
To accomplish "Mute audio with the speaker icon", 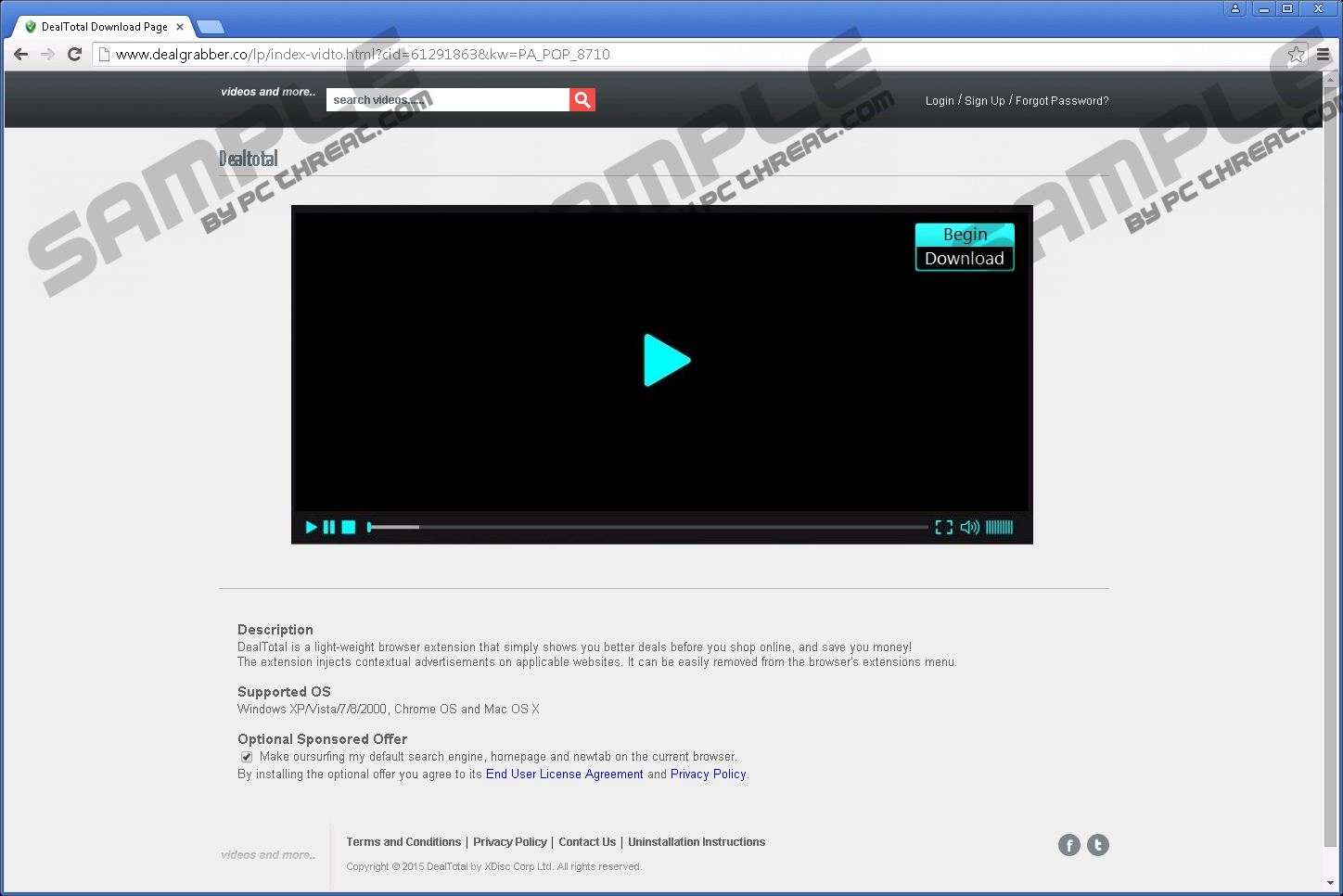I will 969,527.
